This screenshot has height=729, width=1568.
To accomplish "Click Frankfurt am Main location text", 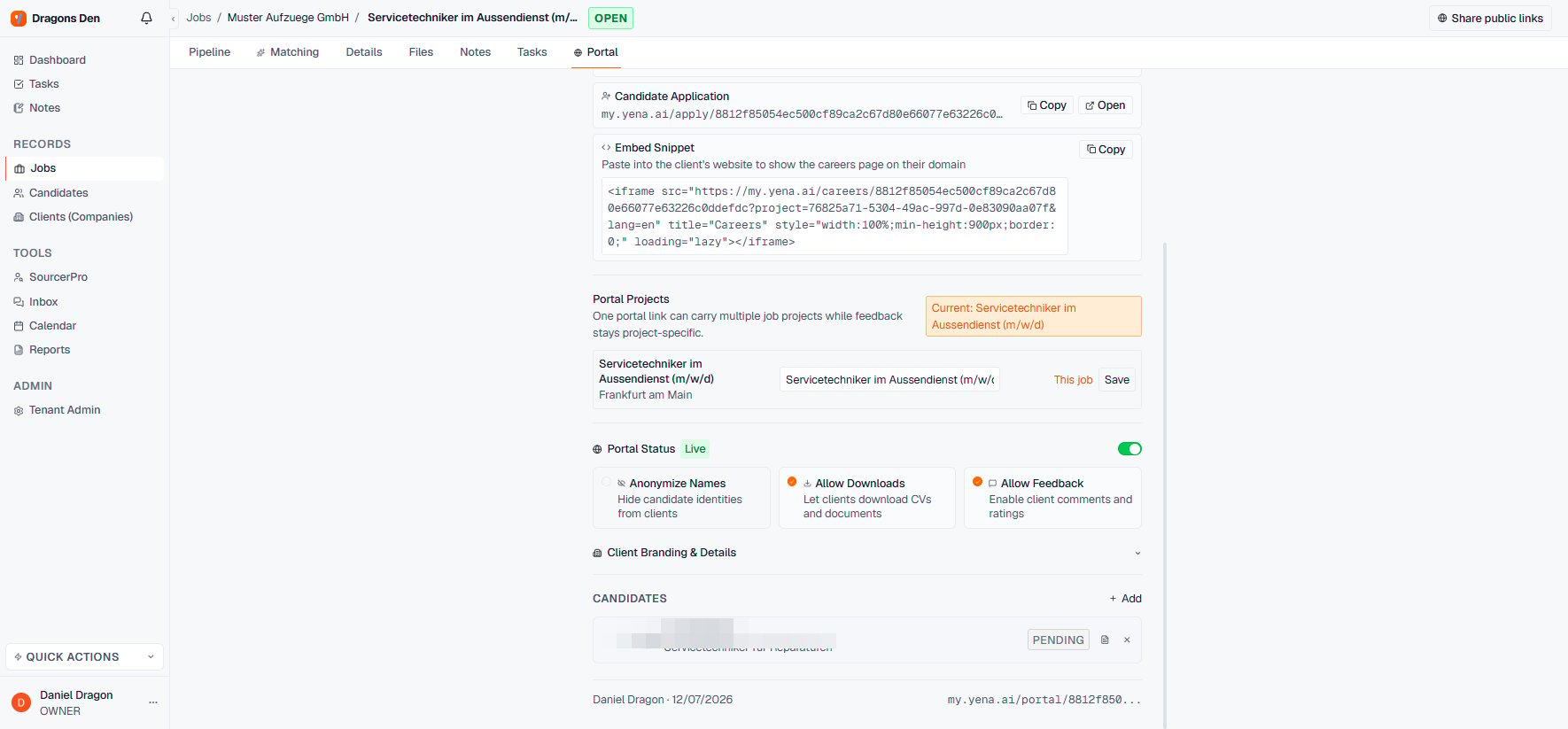I will coord(645,395).
